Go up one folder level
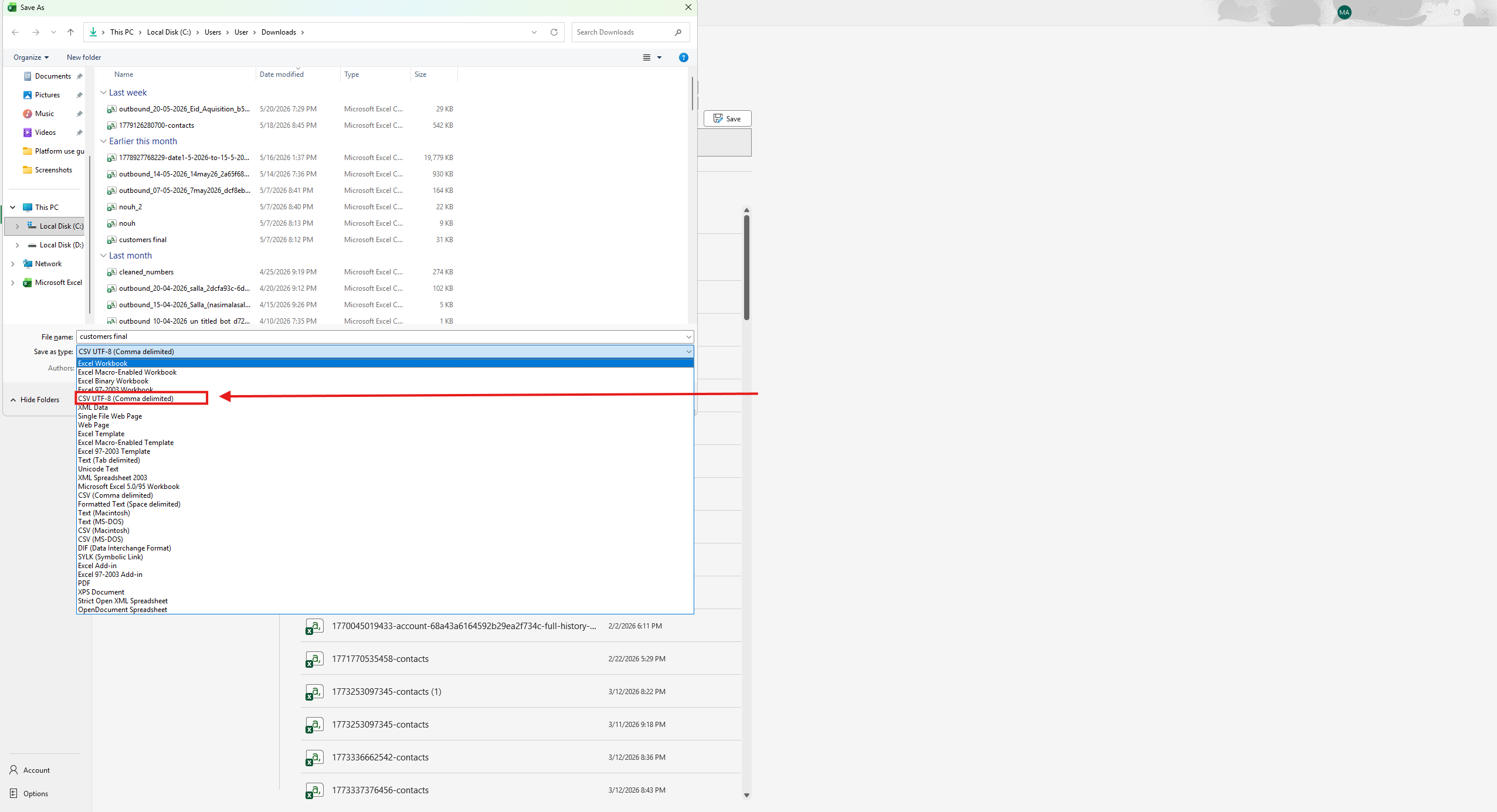This screenshot has height=812, width=1497. coord(70,32)
